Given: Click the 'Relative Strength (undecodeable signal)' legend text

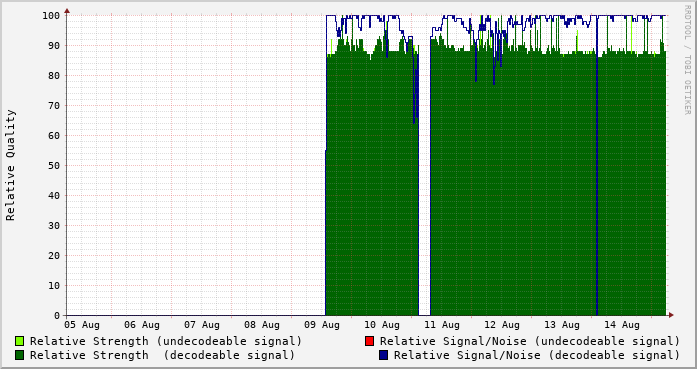Looking at the screenshot, I should 166,341.
